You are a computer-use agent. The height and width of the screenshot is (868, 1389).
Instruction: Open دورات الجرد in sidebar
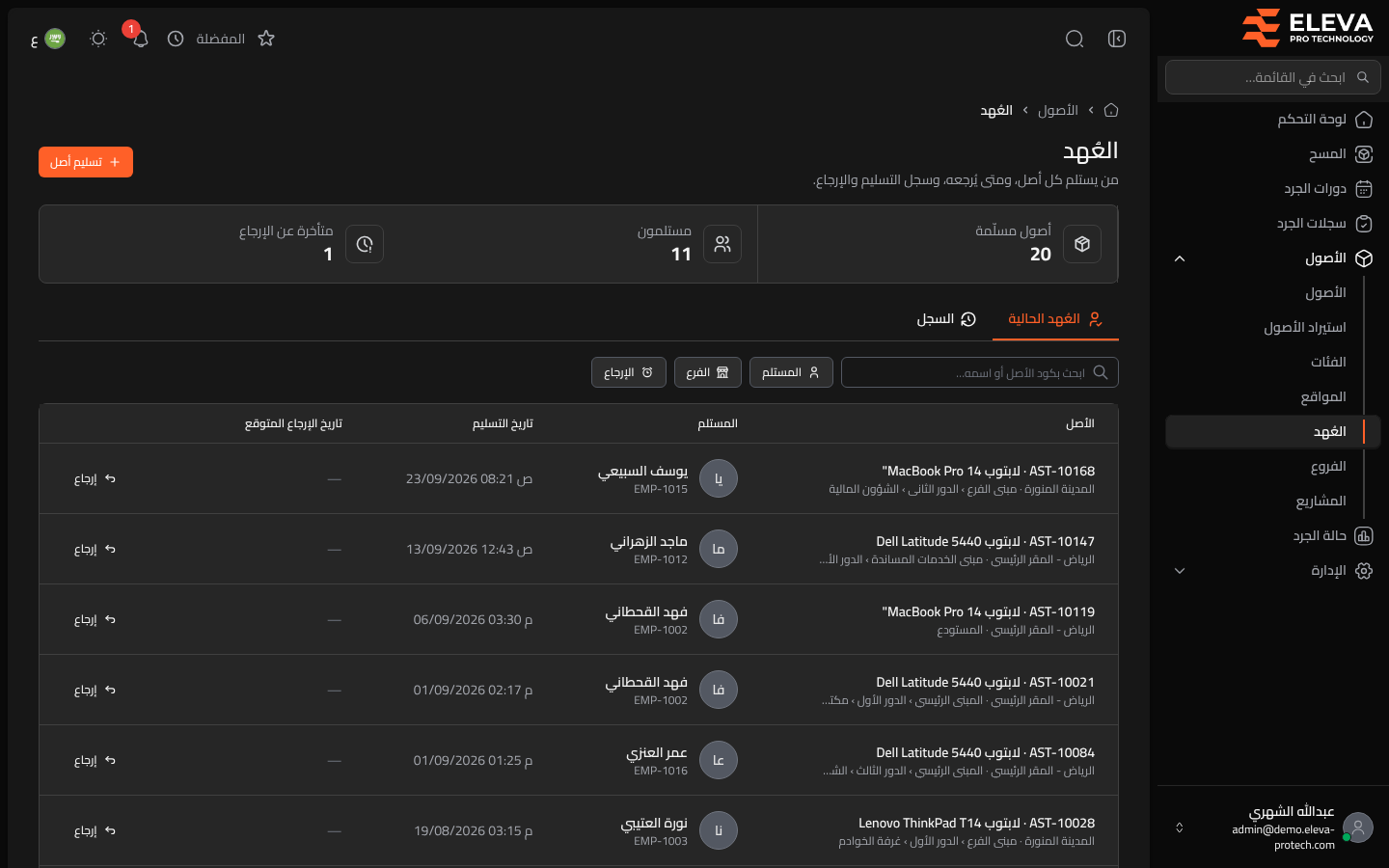tap(1273, 188)
